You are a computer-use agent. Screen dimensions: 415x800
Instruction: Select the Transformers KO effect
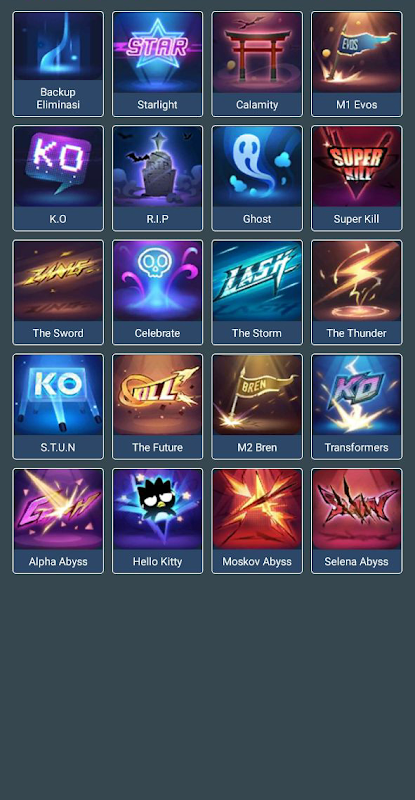[357, 407]
